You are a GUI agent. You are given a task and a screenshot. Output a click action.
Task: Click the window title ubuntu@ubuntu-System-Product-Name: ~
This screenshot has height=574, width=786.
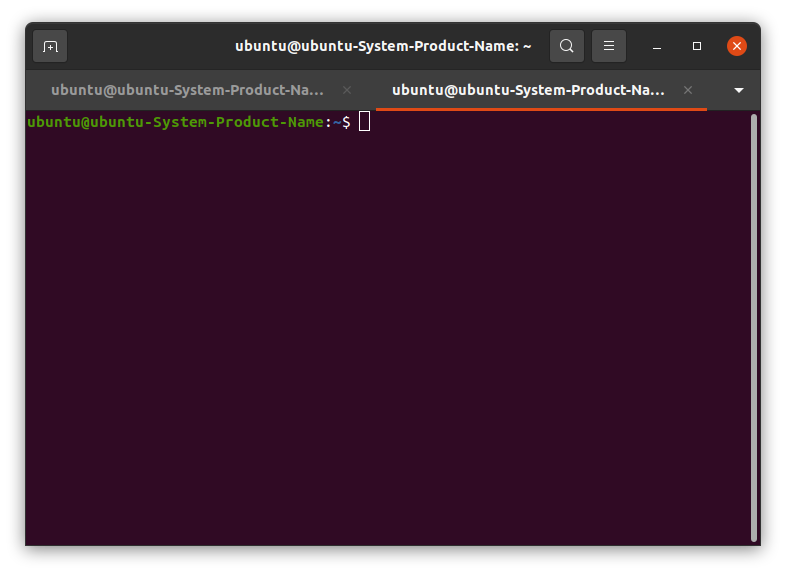click(383, 46)
